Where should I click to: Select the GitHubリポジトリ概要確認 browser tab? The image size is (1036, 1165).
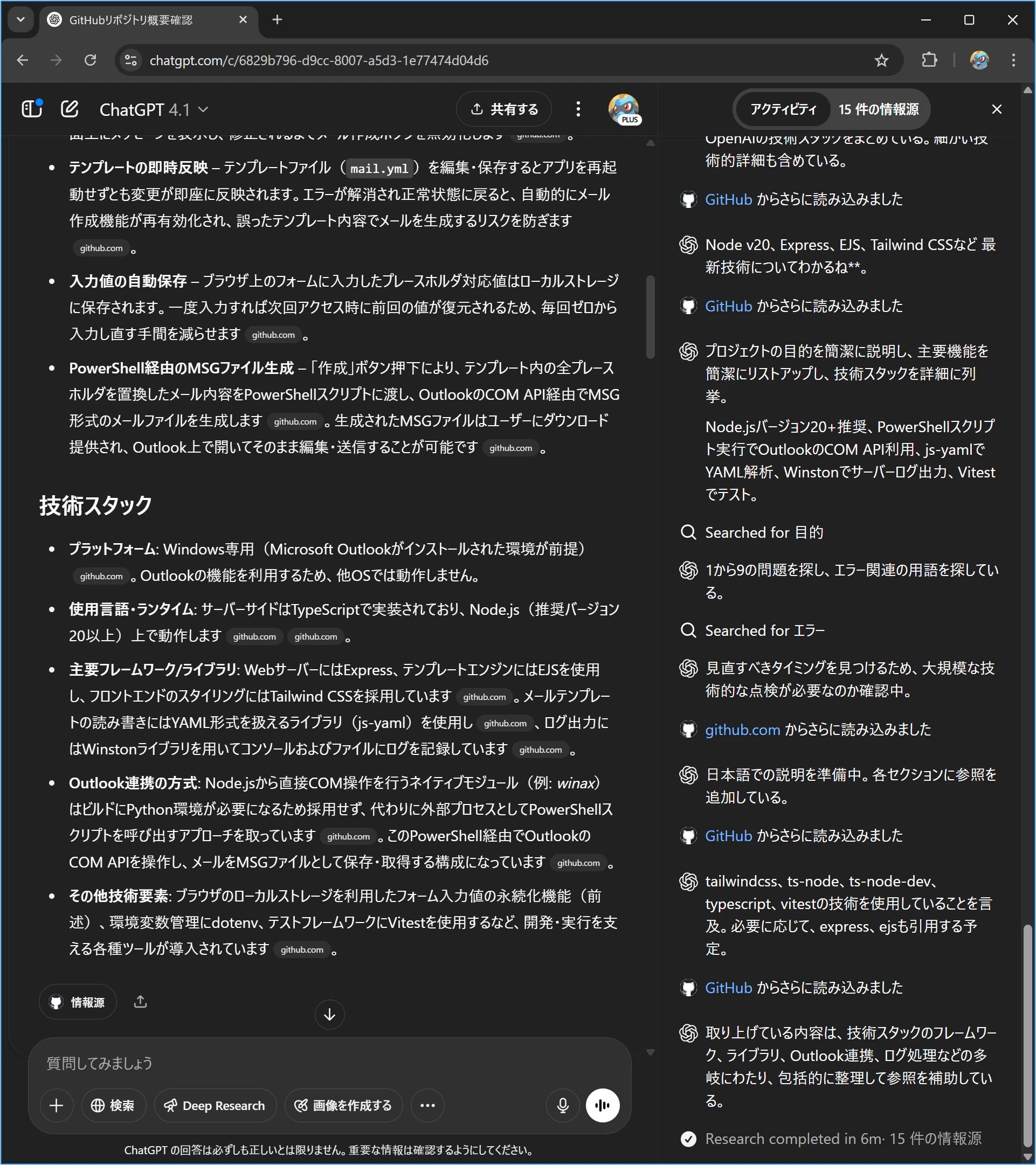tap(149, 20)
